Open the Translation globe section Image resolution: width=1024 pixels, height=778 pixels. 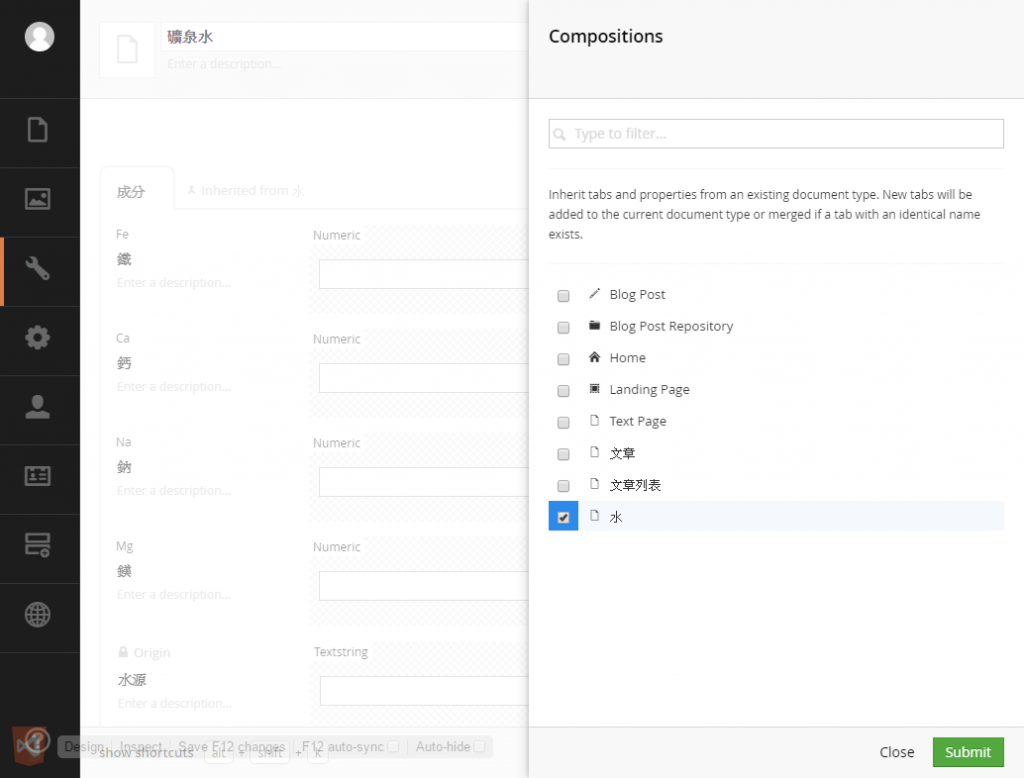click(x=38, y=615)
